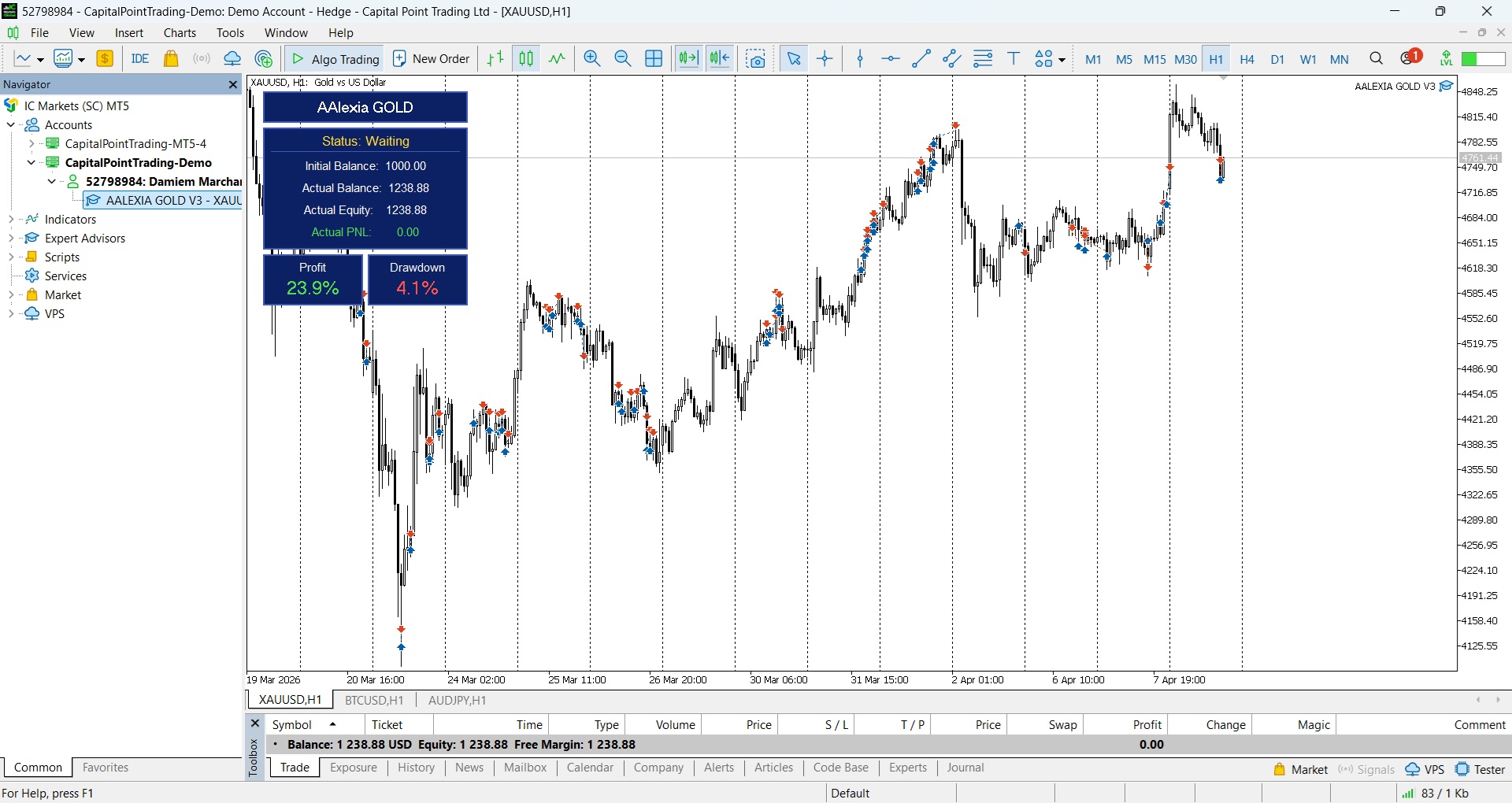Expand the CapitalPointTrading-MT5-4 node

31,144
